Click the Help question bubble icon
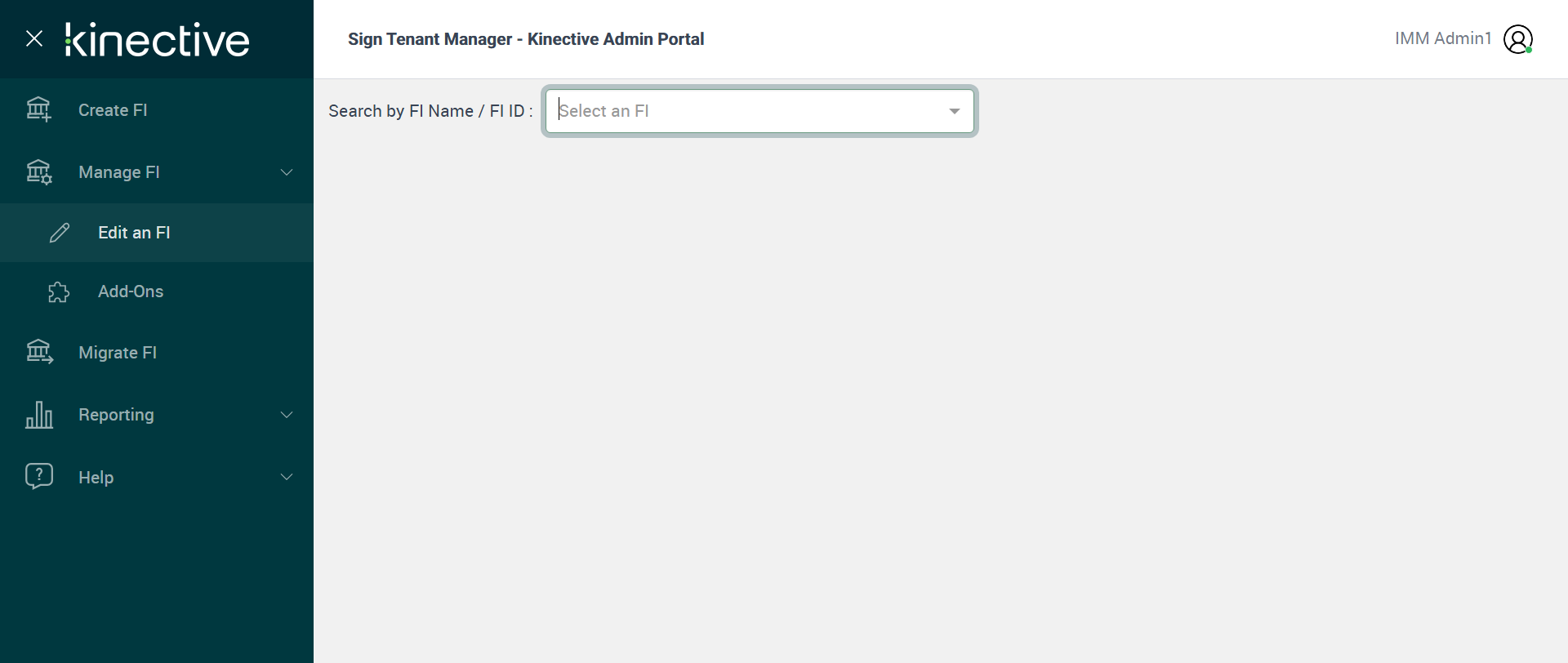1568x663 pixels. 39,476
